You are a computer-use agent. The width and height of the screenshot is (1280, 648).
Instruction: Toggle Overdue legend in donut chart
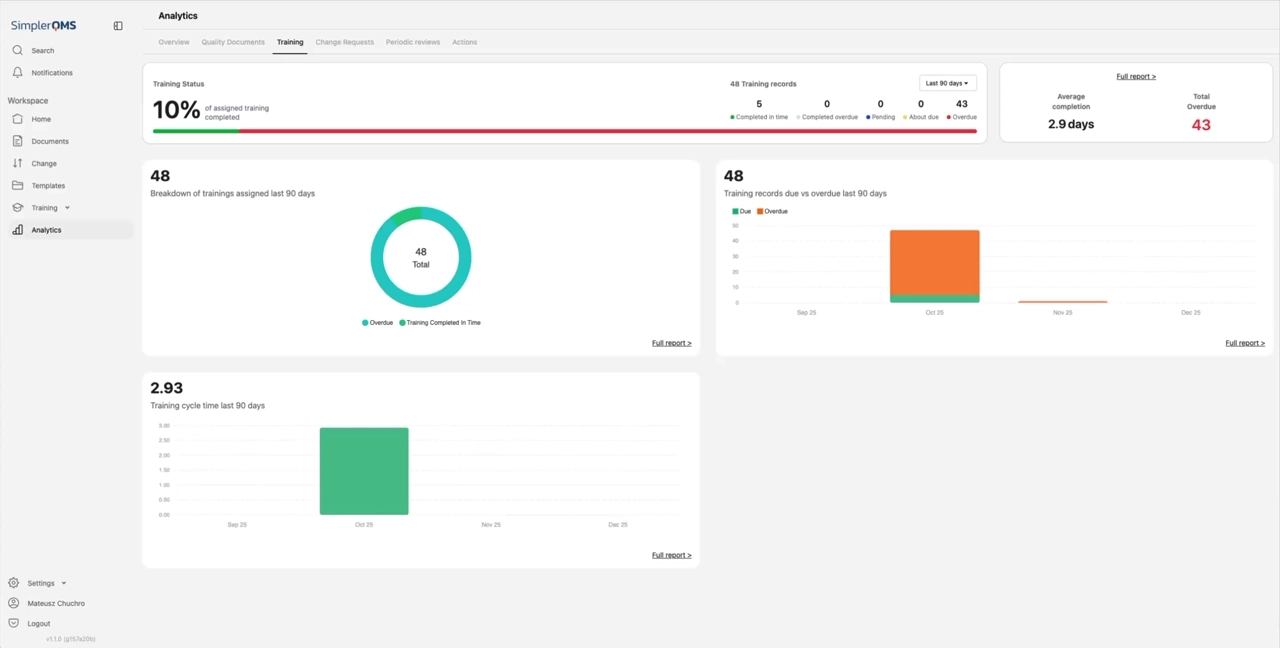377,323
